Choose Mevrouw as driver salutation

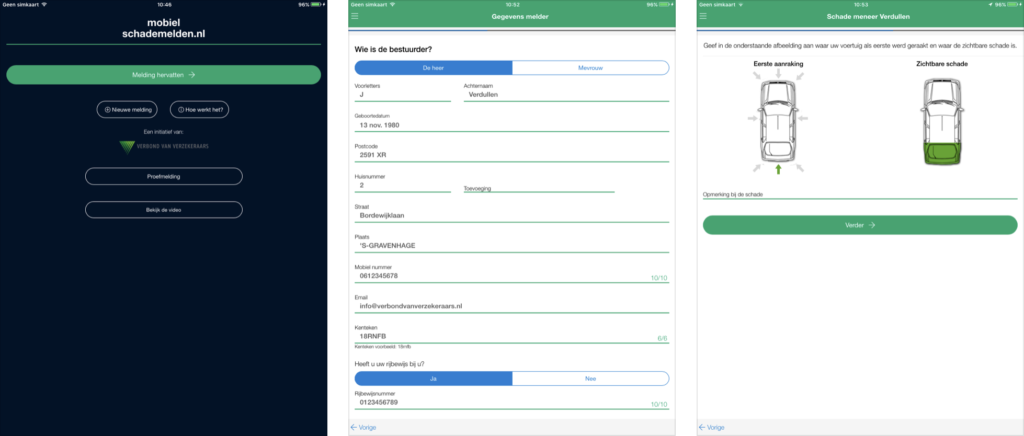(x=590, y=68)
